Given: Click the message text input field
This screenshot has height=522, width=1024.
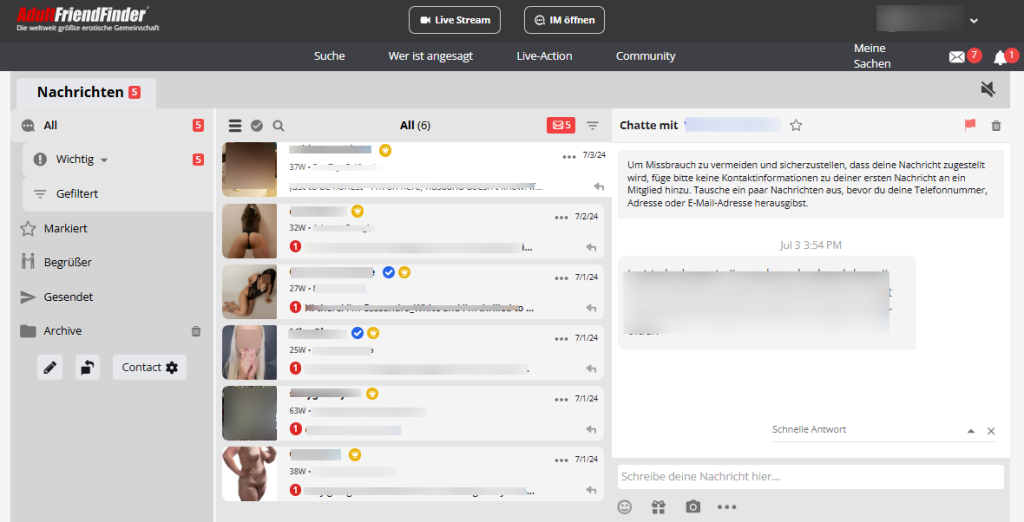Looking at the screenshot, I should (x=810, y=477).
